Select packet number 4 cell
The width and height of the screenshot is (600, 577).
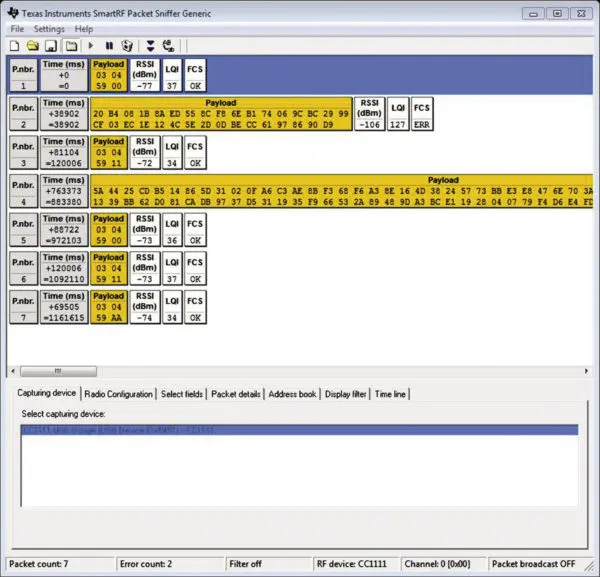(x=23, y=191)
